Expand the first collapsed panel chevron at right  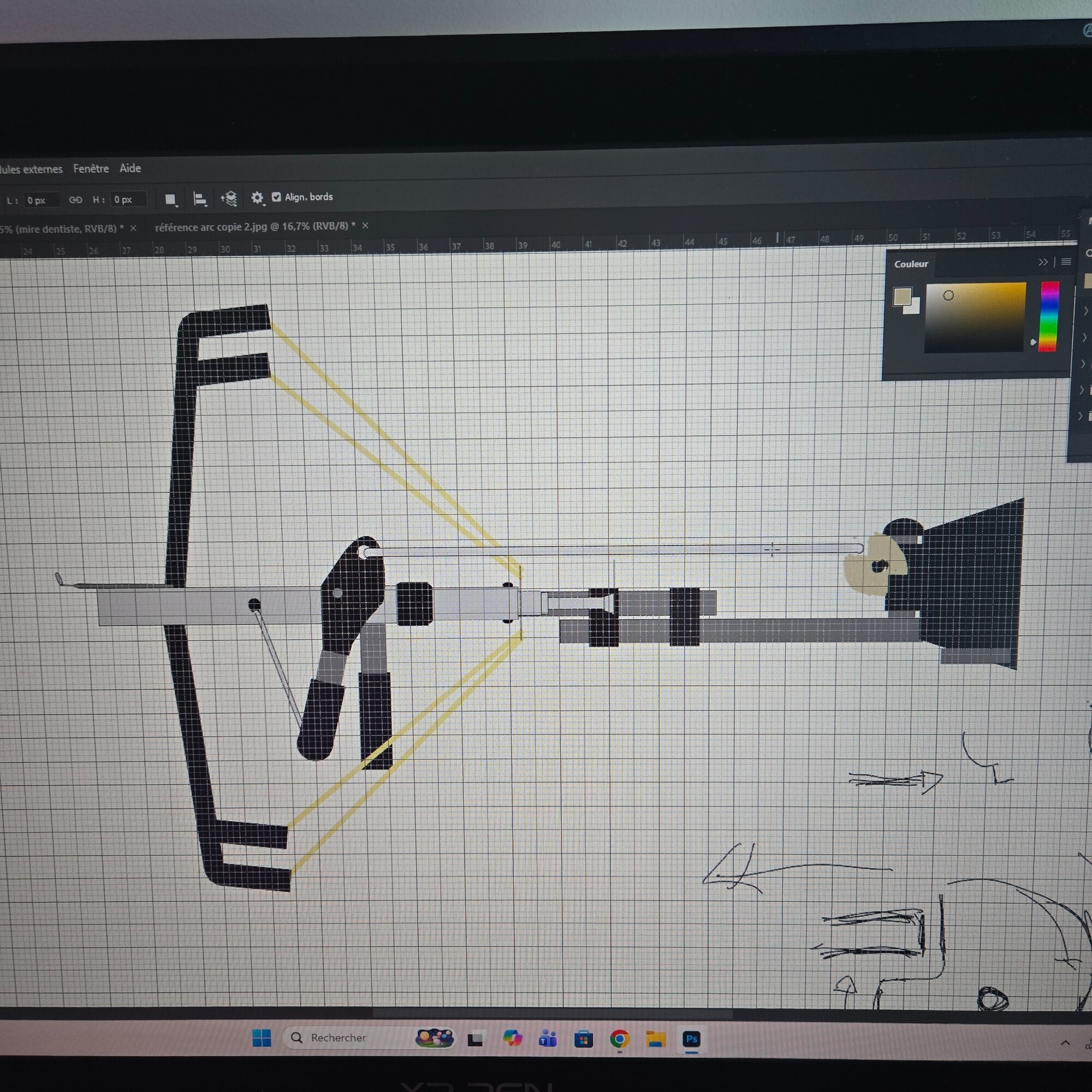1085,310
